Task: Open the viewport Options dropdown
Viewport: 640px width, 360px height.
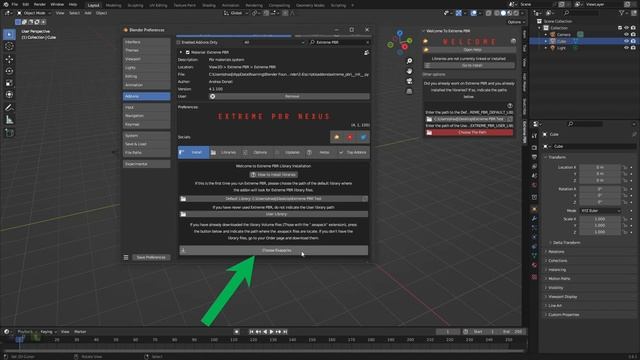Action: coord(516,22)
